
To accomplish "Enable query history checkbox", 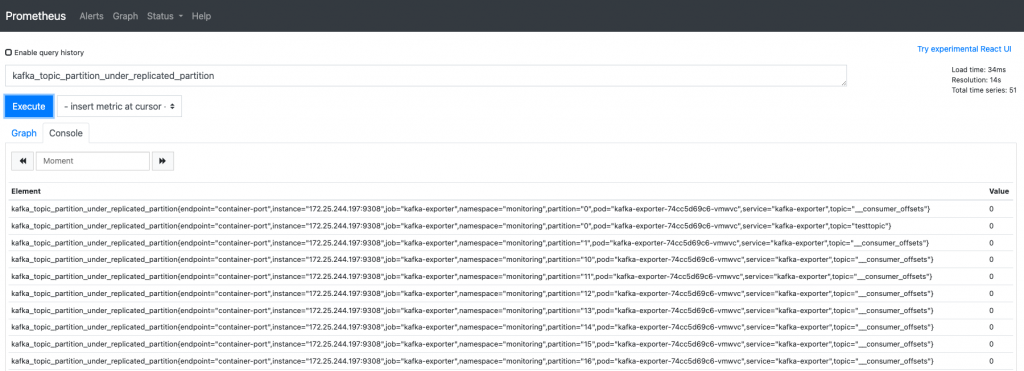I will (8, 52).
